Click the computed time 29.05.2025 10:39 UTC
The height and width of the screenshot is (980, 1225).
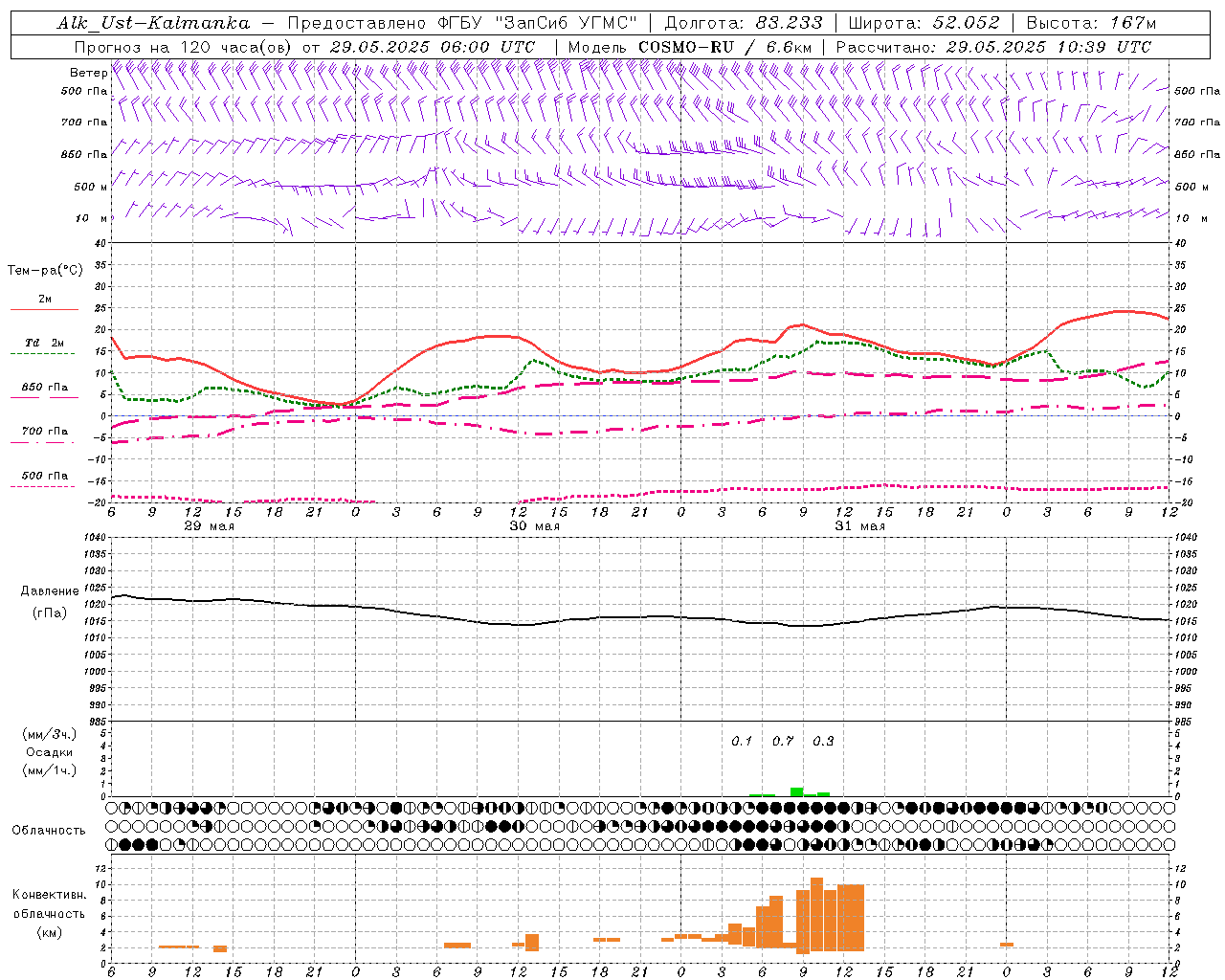pyautogui.click(x=1048, y=47)
